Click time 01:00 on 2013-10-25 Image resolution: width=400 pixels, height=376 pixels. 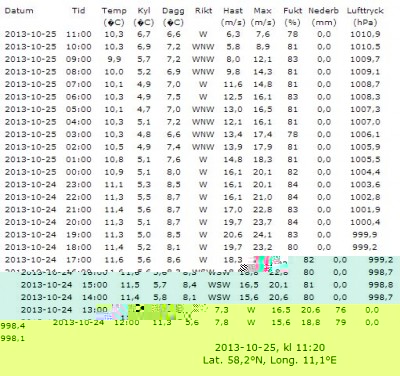pos(79,160)
